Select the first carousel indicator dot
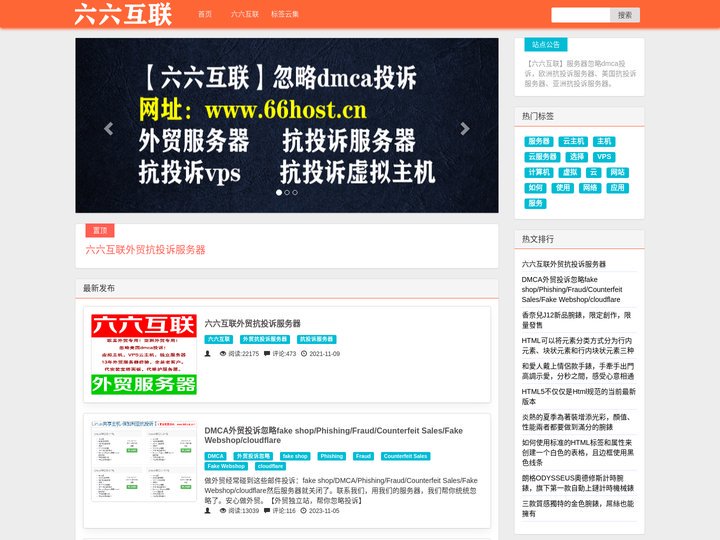This screenshot has height=540, width=720. pyautogui.click(x=279, y=192)
